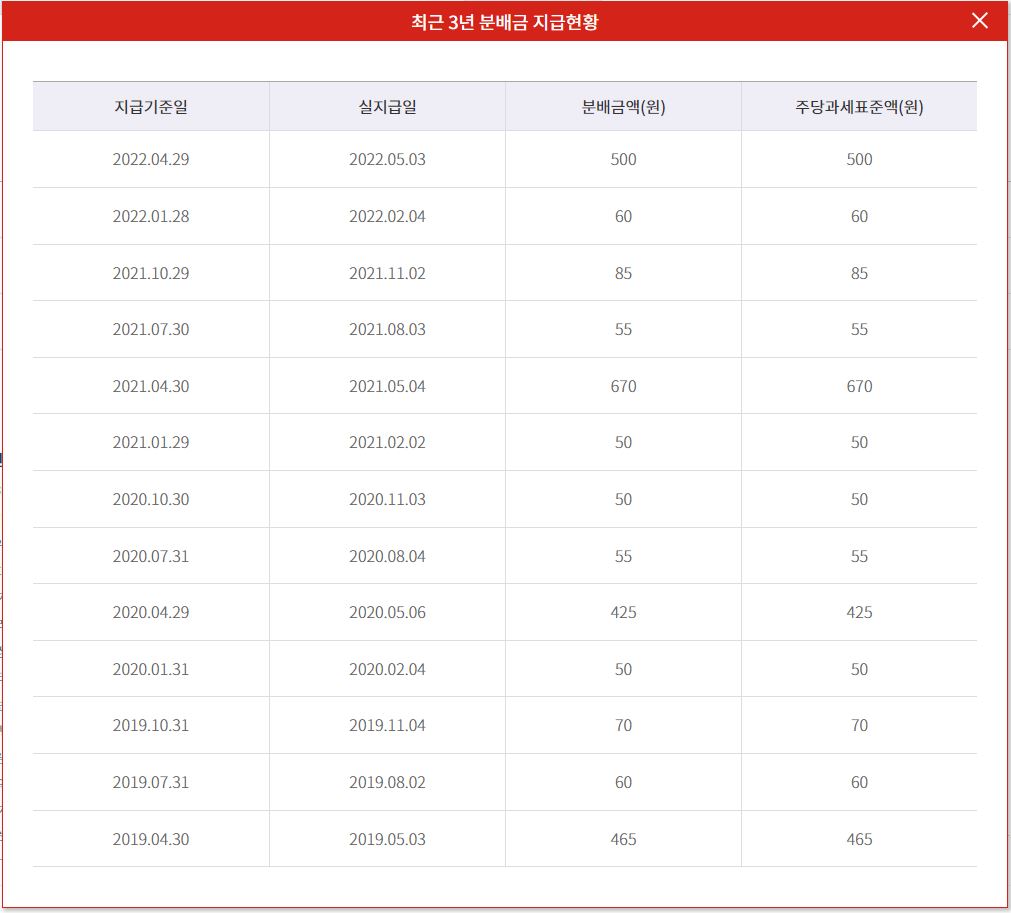
Task: Click the 분배금액 55 in the 2020.07.31 row
Action: [623, 556]
